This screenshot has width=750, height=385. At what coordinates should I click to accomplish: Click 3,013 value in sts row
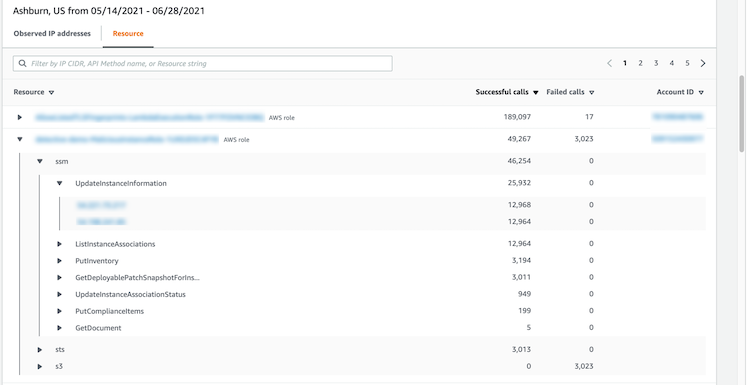click(521, 349)
